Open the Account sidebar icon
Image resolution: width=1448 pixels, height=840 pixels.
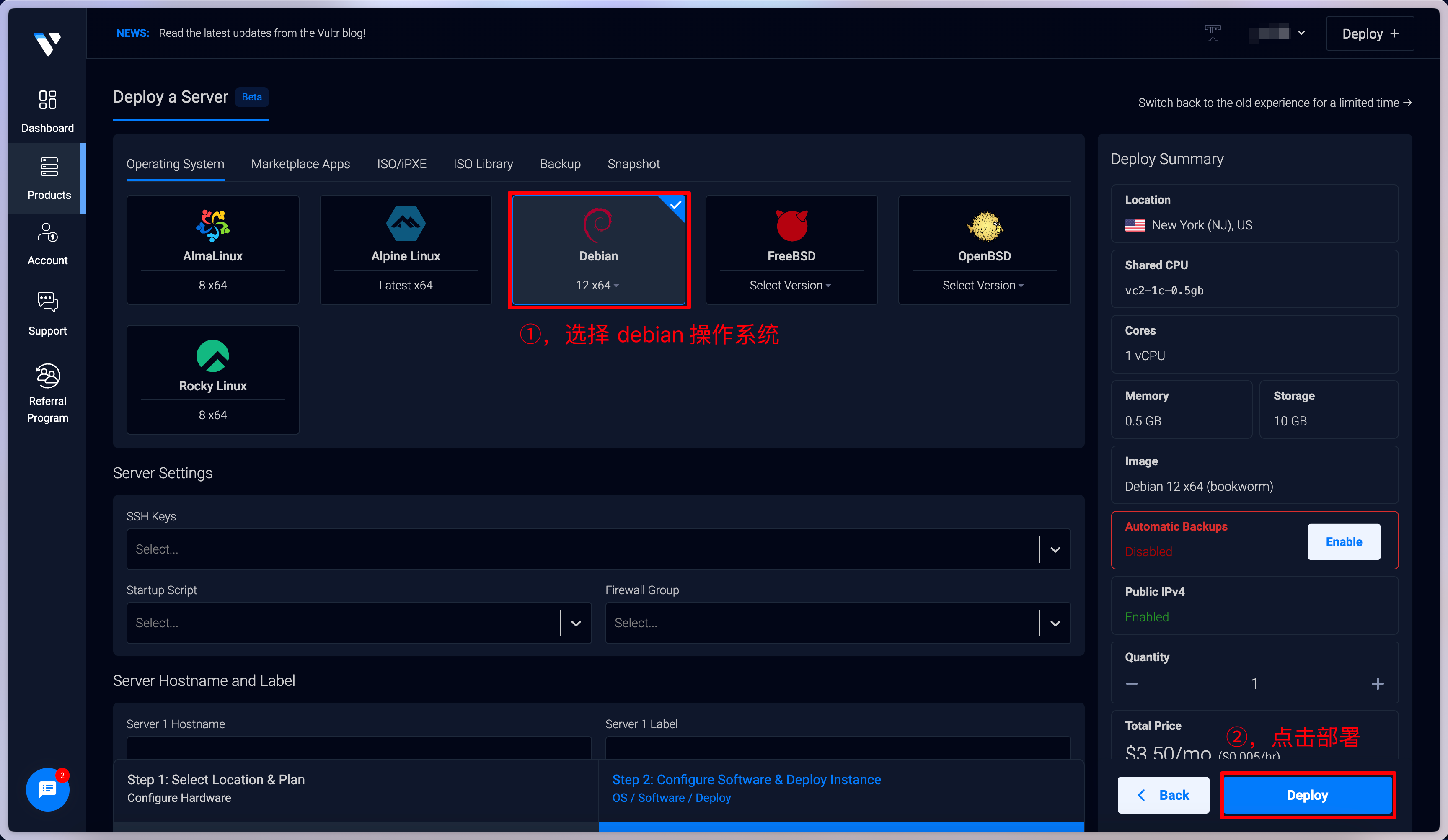(47, 233)
